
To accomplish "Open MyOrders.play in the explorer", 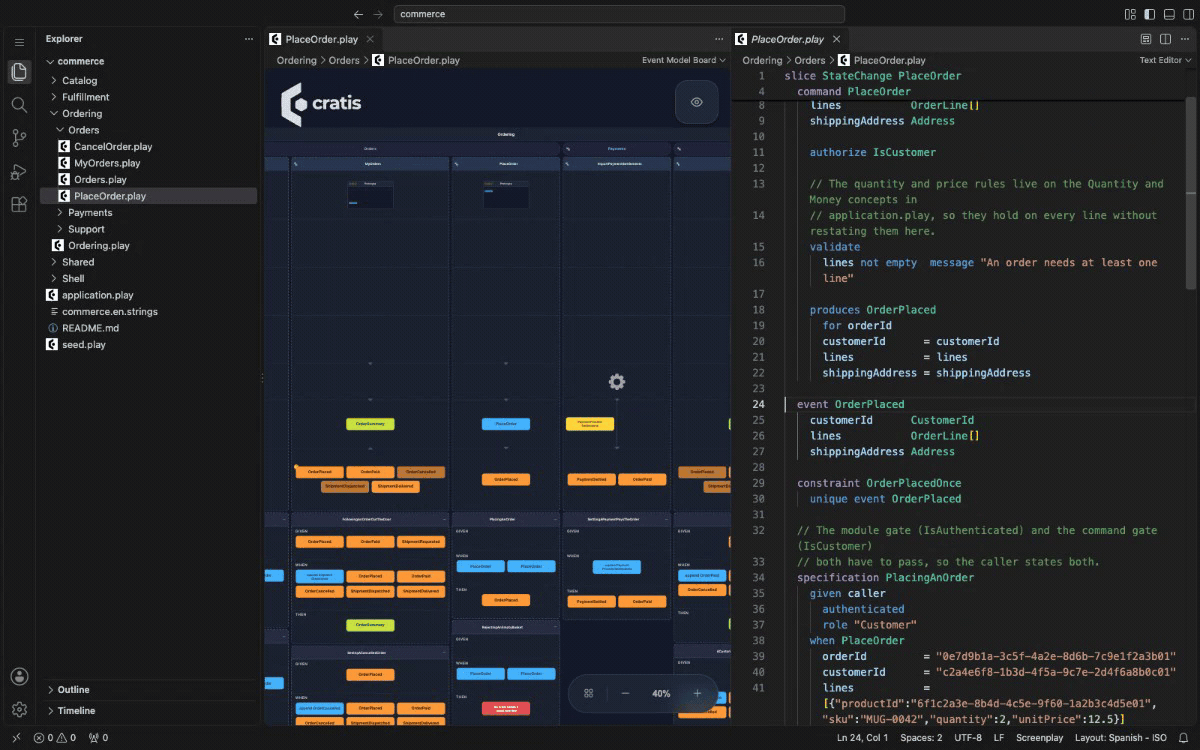I will pyautogui.click(x=148, y=163).
